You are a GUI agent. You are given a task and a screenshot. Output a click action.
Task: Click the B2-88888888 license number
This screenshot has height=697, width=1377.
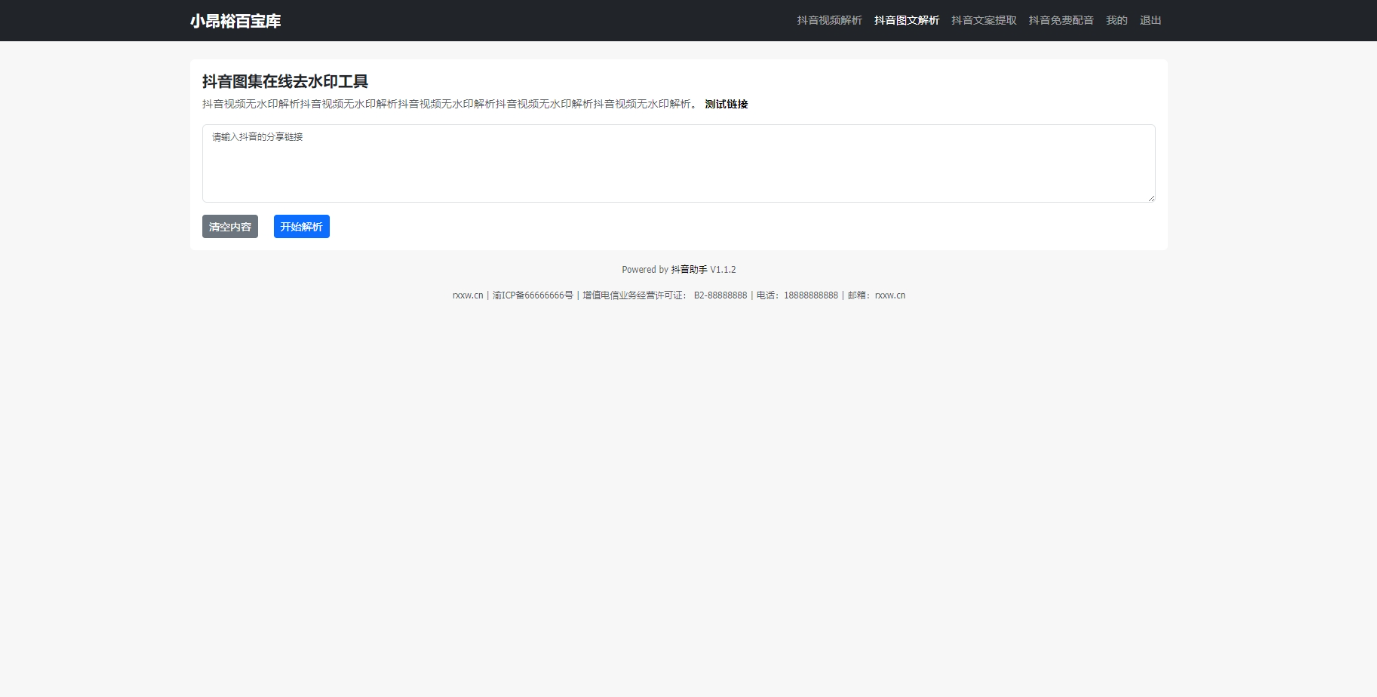(720, 296)
